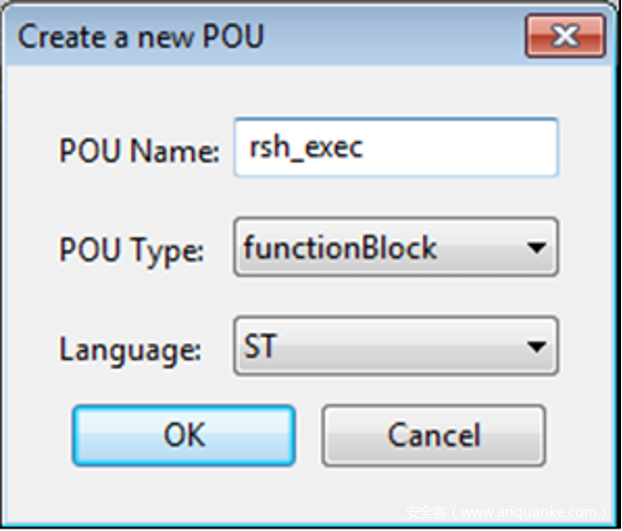Click the "POU Type:" label
The image size is (622, 531).
tap(131, 250)
